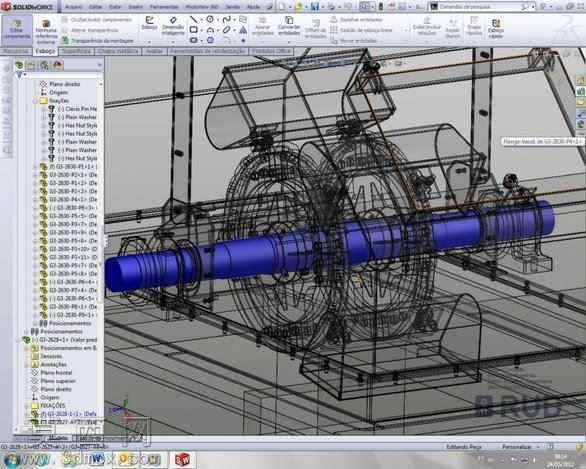586x469 pixels.
Task: Select the Slot sketch tool
Action: pos(193,40)
